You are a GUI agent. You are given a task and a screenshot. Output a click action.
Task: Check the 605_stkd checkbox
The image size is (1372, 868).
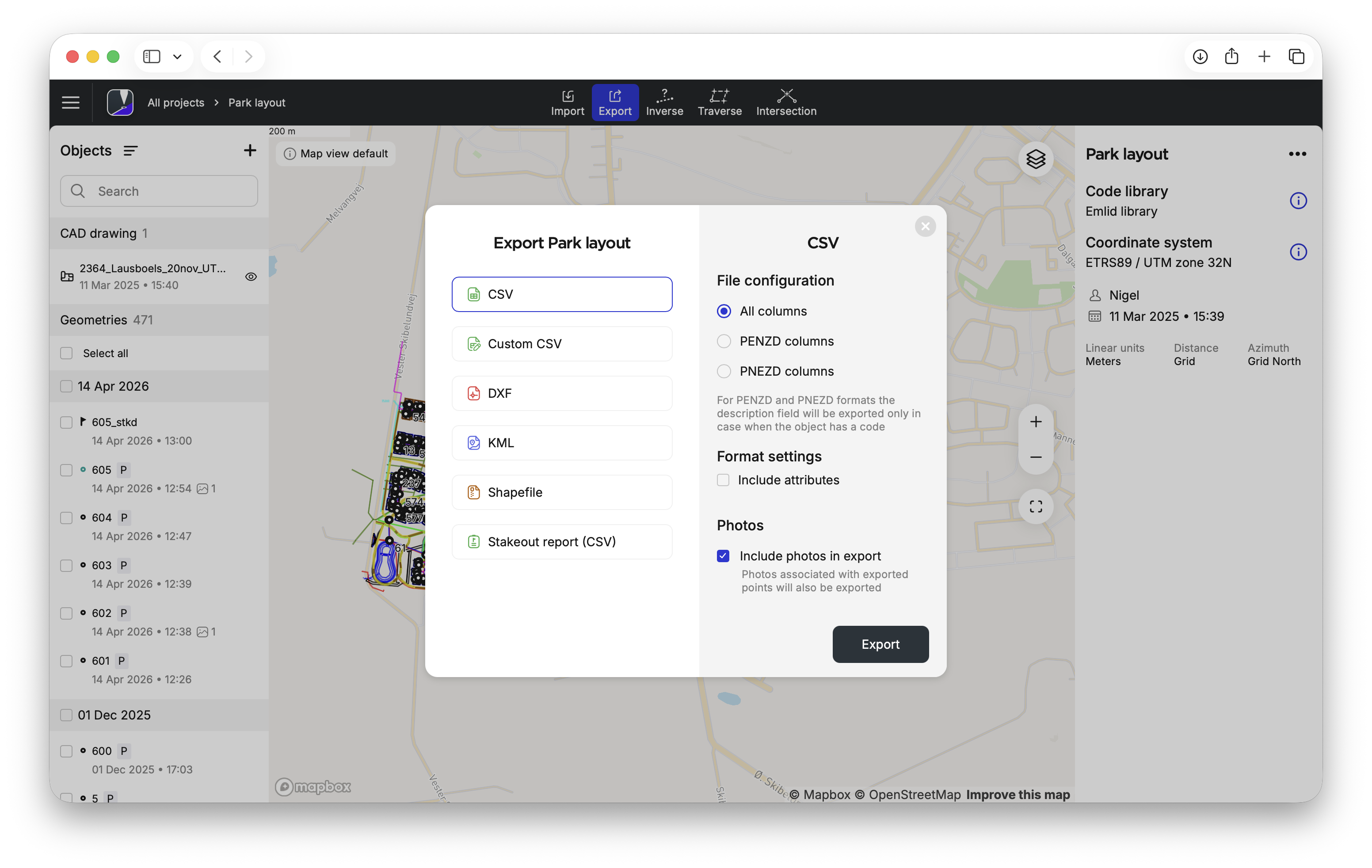pos(67,422)
